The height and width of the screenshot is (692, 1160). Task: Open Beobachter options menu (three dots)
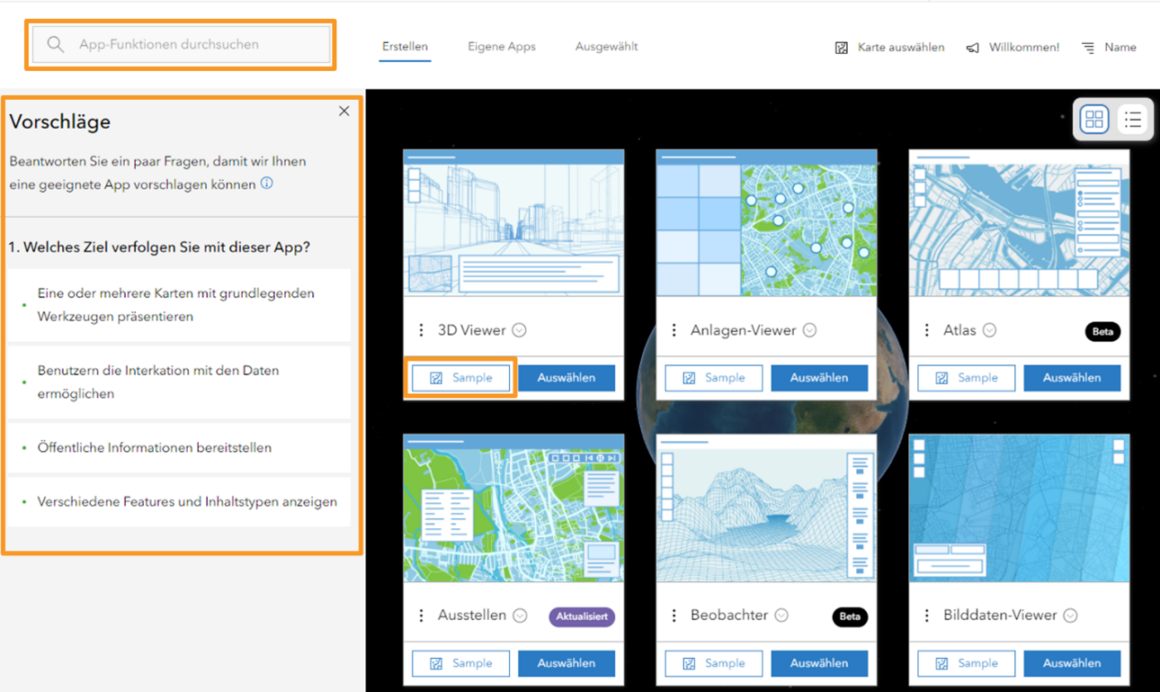click(674, 616)
